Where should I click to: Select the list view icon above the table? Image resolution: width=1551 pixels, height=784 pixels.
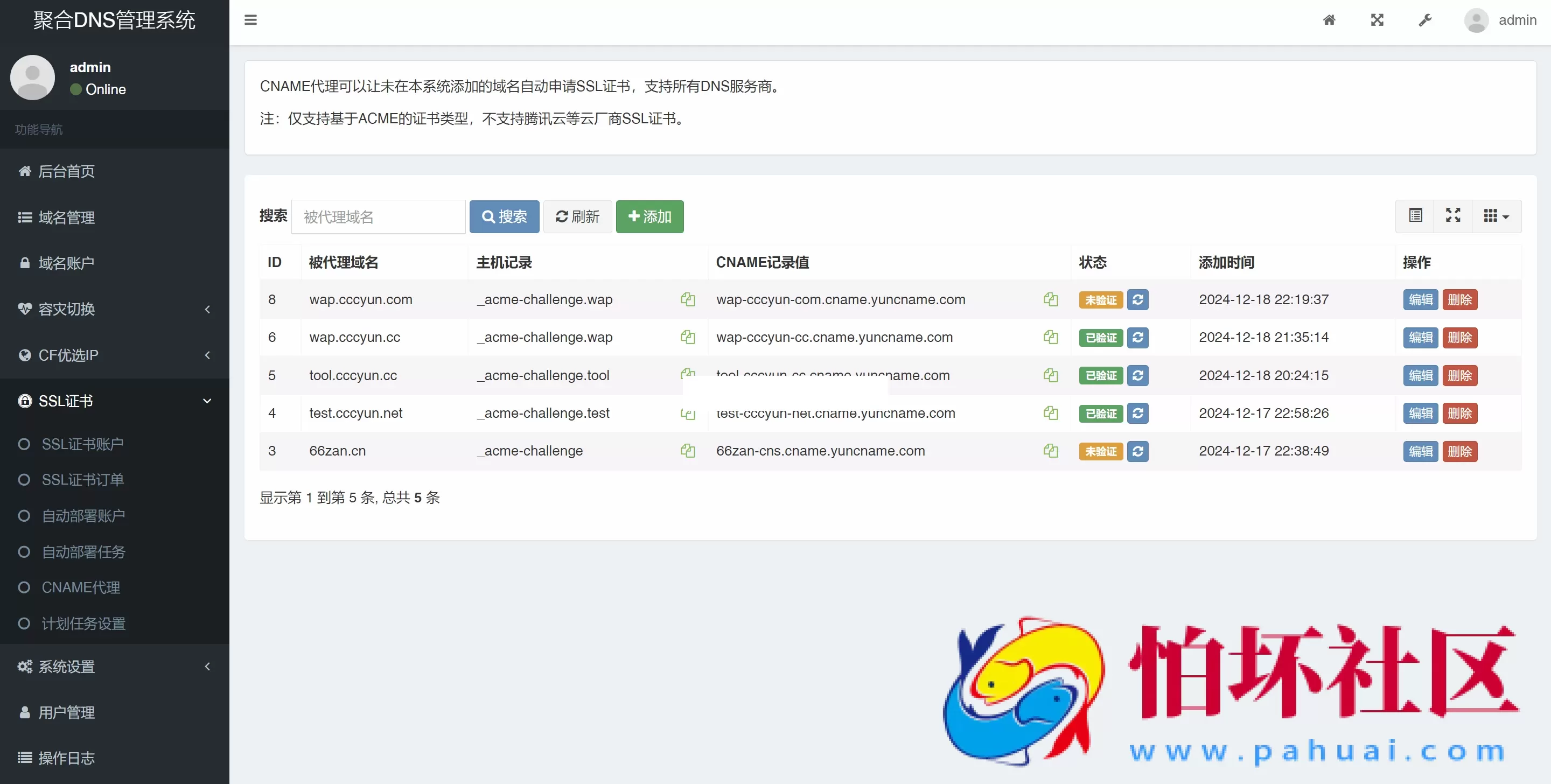pyautogui.click(x=1415, y=215)
